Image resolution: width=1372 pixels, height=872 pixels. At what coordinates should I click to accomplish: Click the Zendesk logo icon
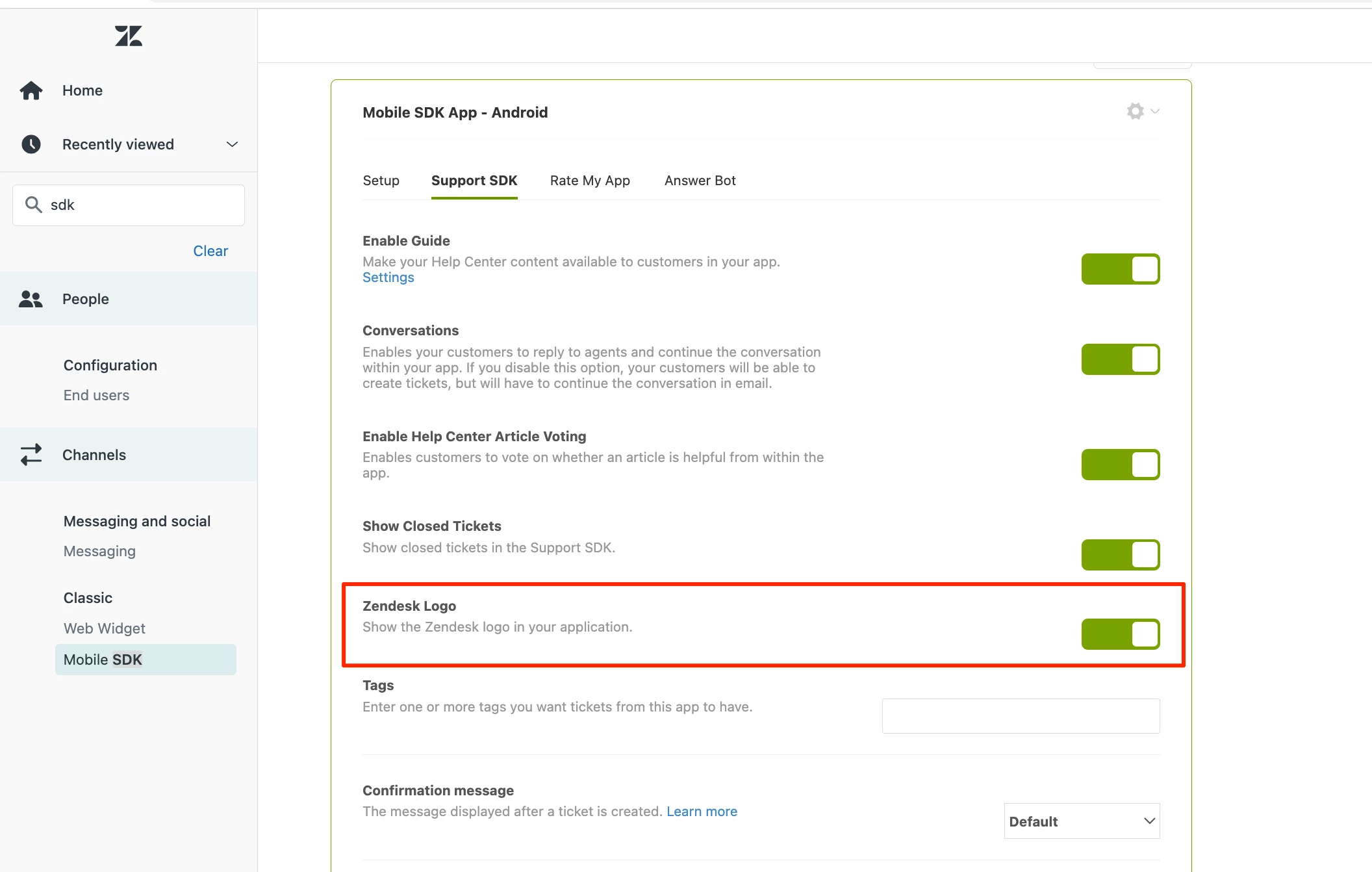129,36
